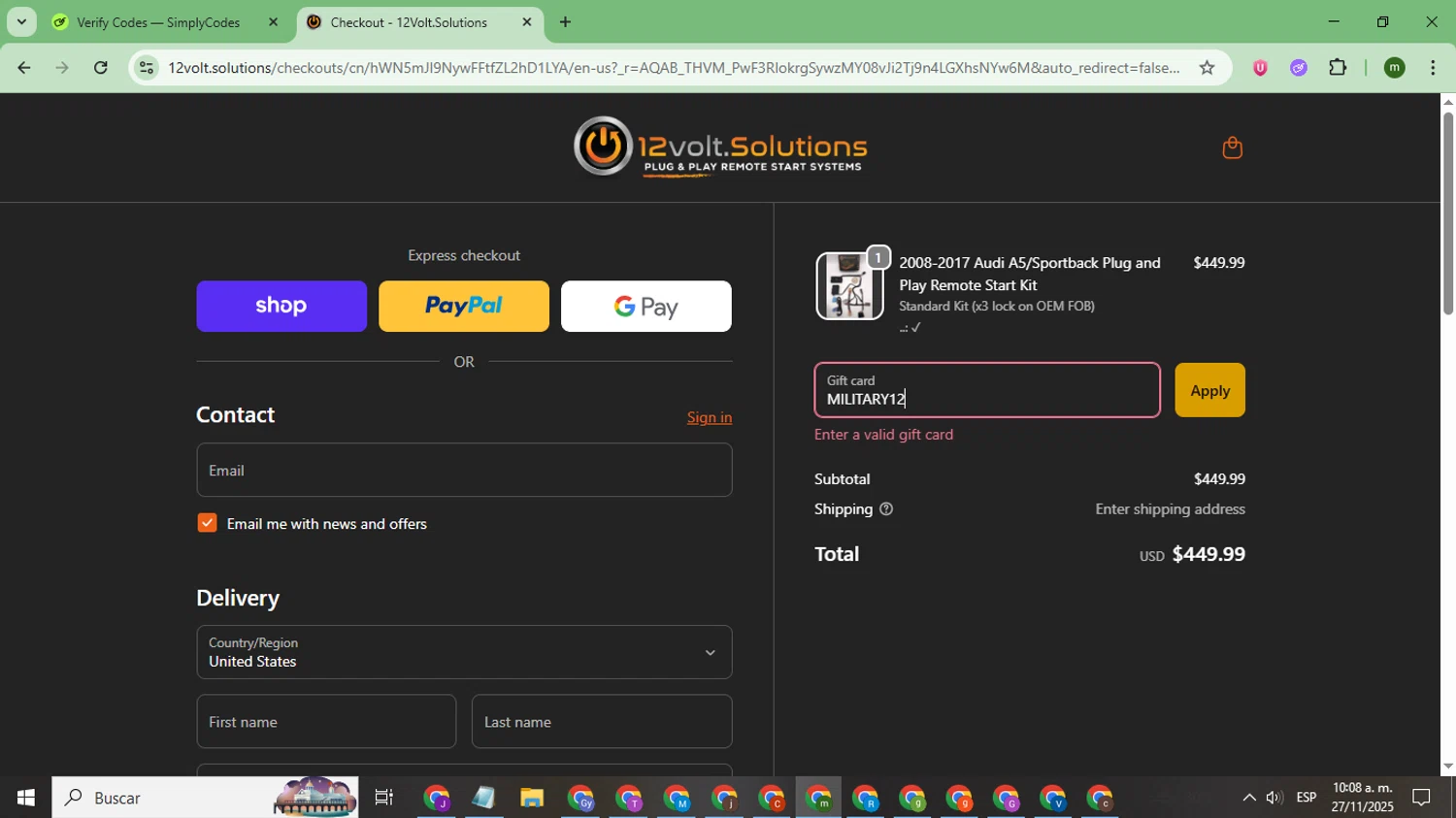
Task: Pay with Google Pay button
Action: click(x=646, y=307)
